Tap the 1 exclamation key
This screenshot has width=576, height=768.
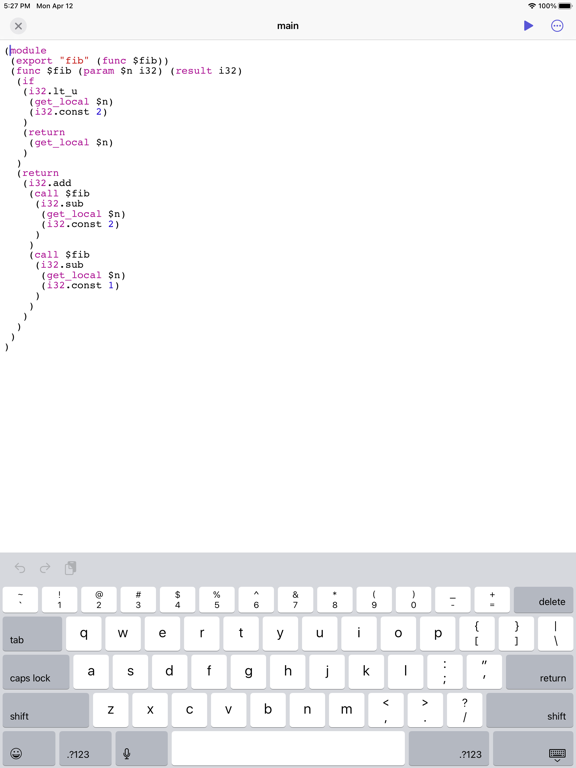(59, 600)
